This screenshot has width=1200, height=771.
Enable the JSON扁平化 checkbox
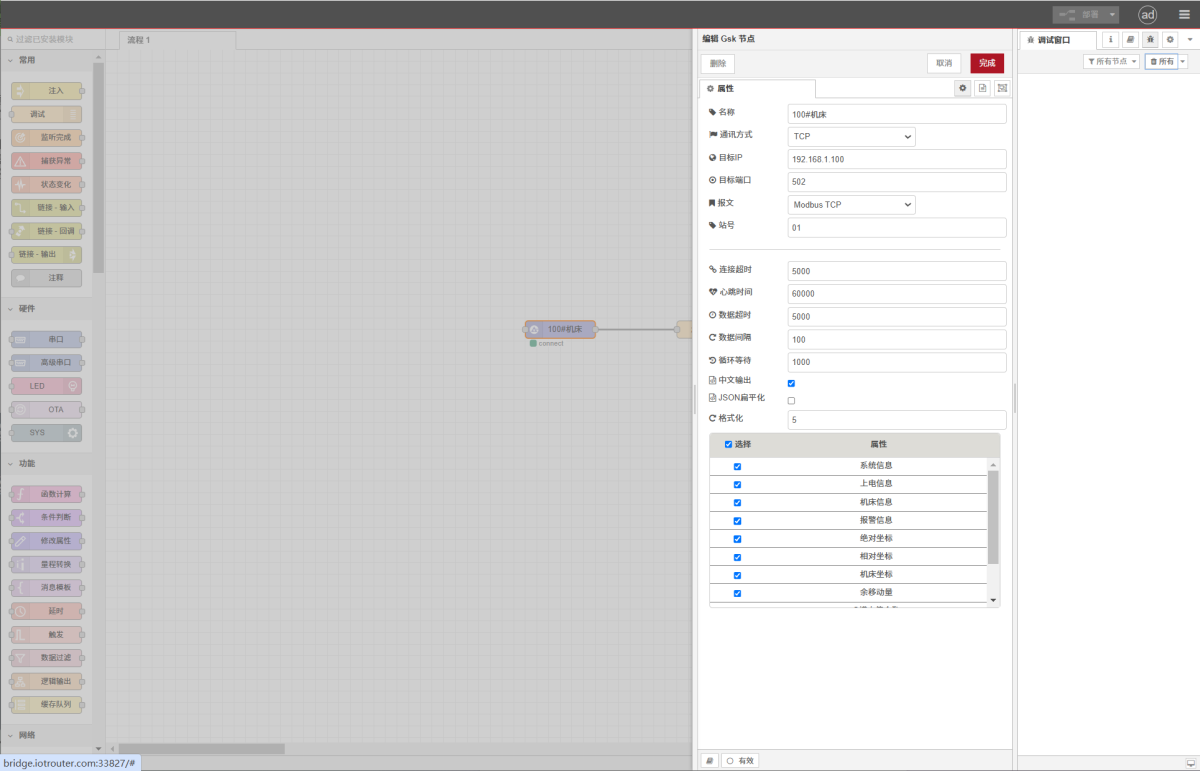pyautogui.click(x=791, y=399)
